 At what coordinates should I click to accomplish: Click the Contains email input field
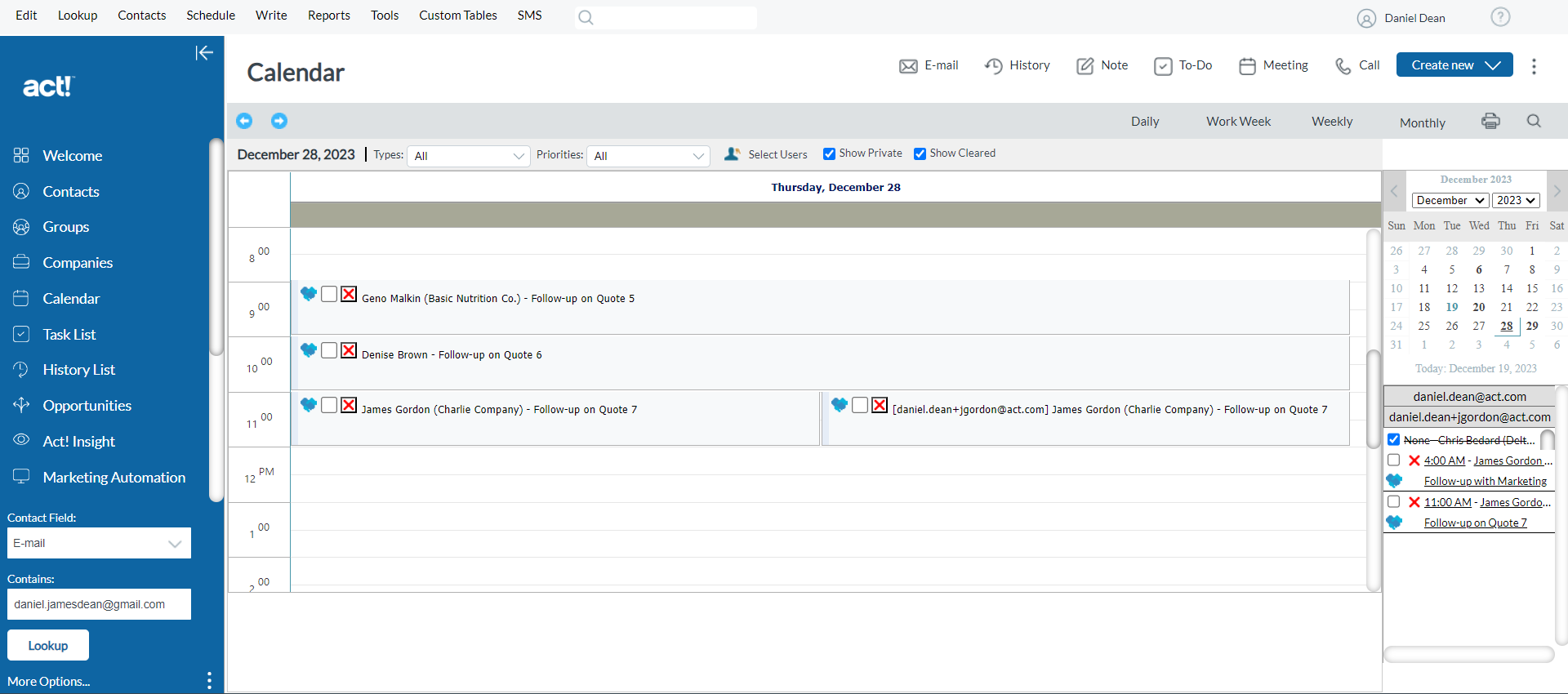click(99, 604)
